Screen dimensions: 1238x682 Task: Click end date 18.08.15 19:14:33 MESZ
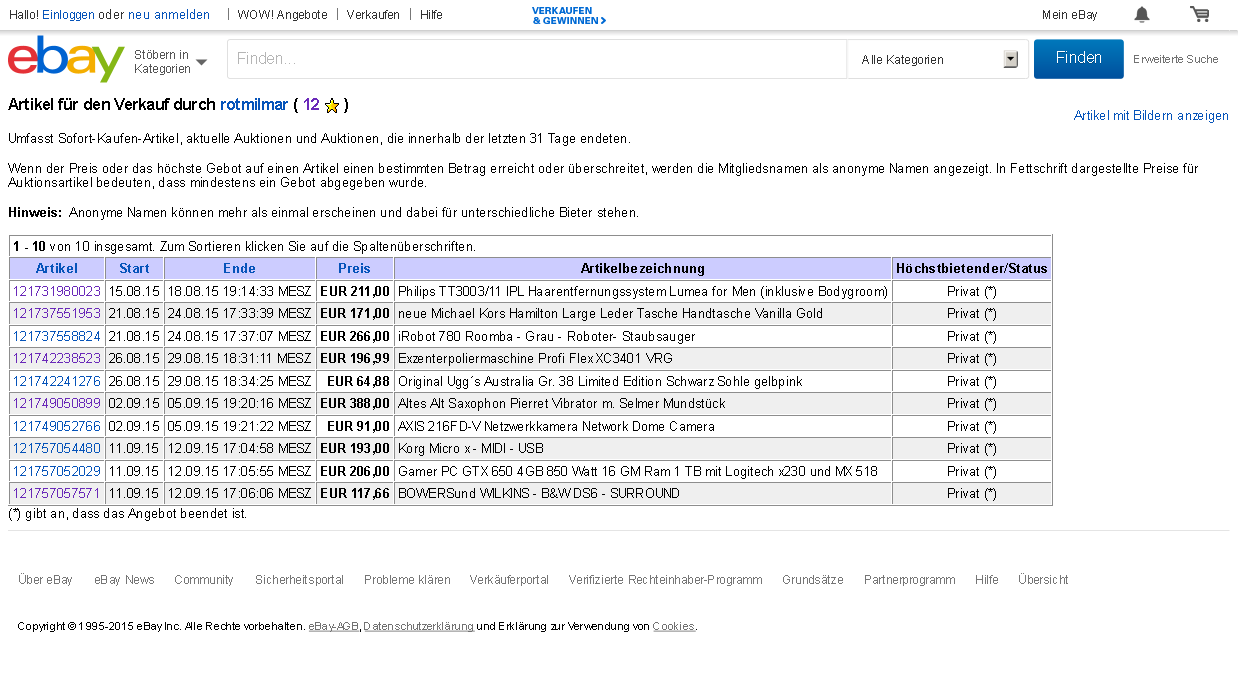(240, 292)
